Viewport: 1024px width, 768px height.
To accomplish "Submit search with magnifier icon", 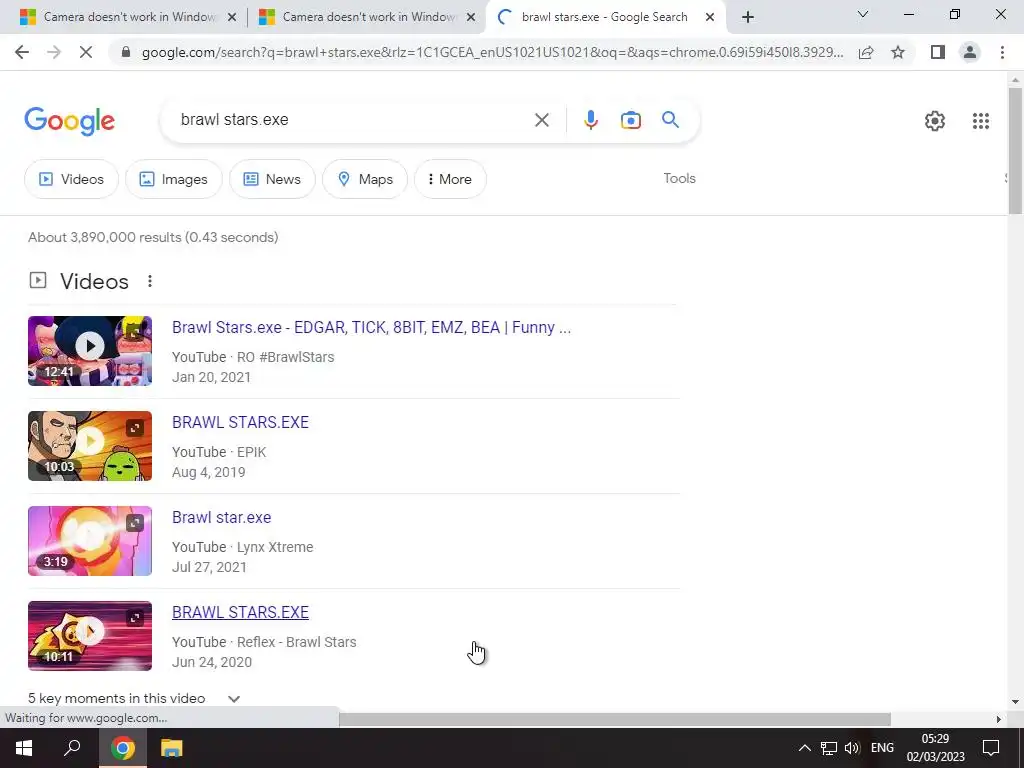I will point(670,120).
